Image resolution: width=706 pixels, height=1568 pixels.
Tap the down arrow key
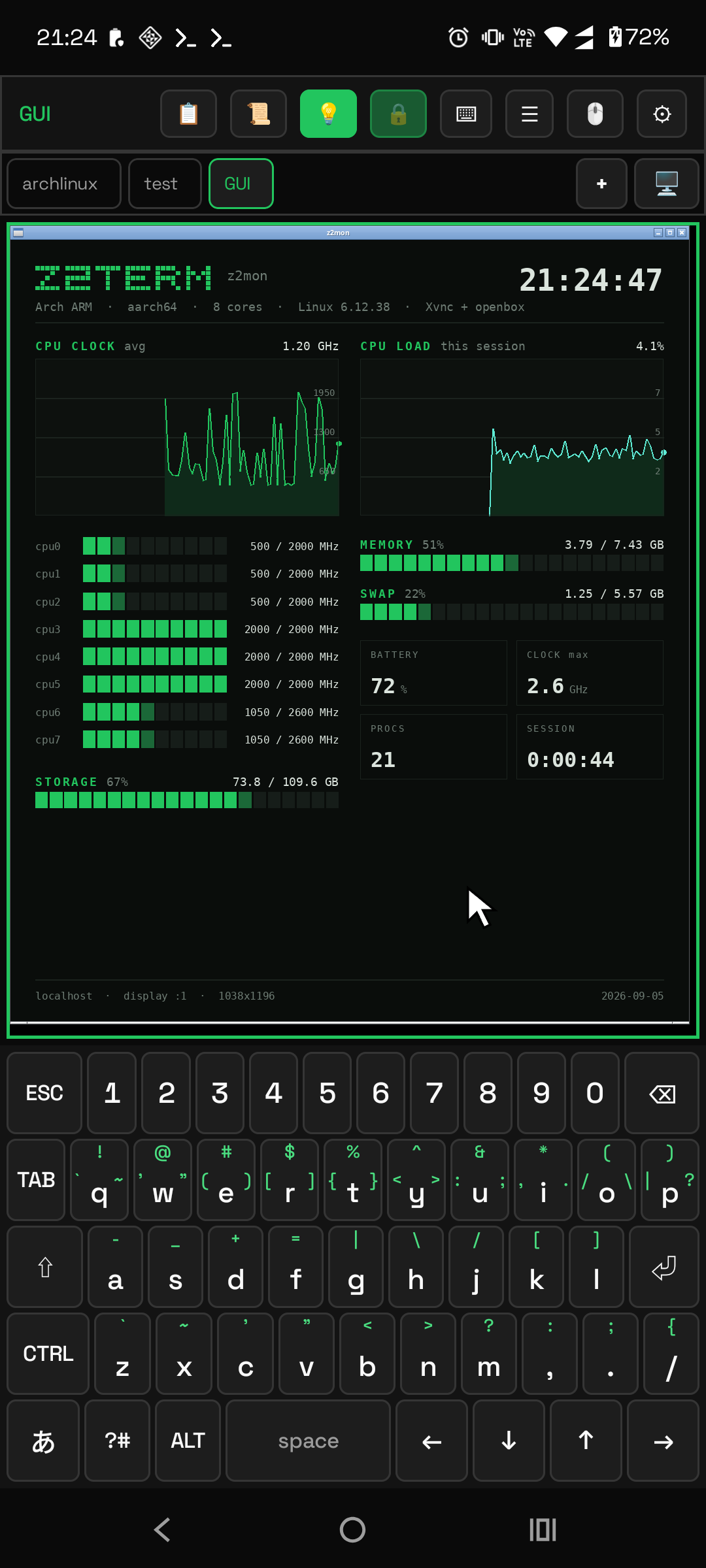coord(509,1440)
